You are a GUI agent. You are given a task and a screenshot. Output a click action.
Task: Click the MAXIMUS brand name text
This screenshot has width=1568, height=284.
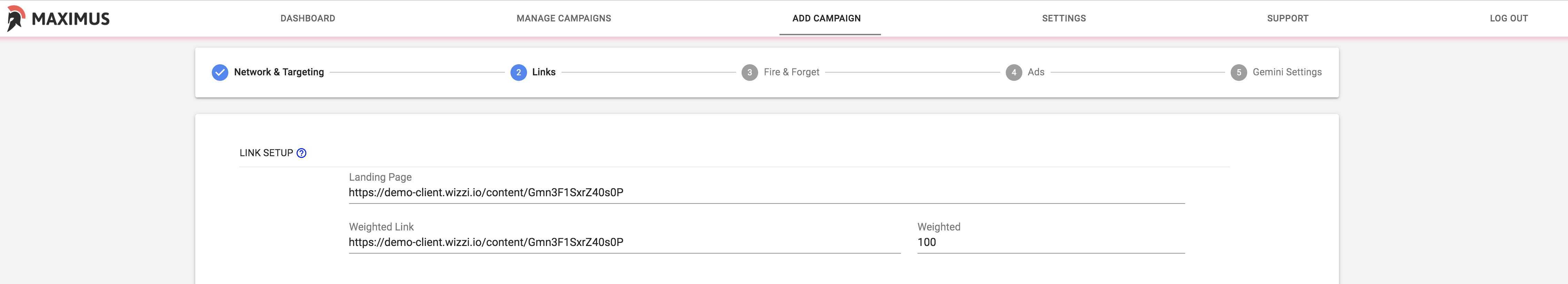(x=71, y=19)
